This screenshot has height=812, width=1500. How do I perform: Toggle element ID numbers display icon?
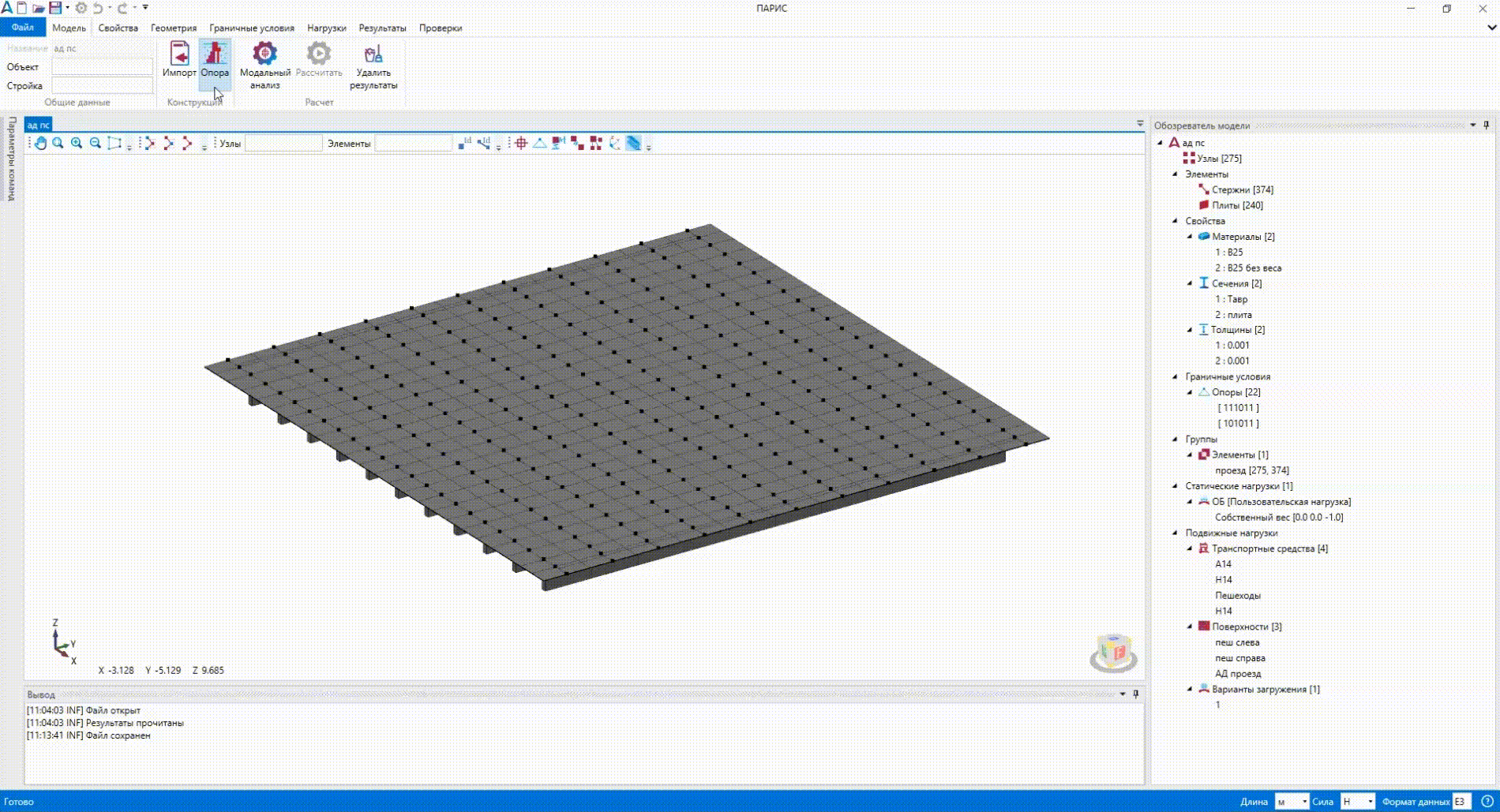click(x=483, y=143)
